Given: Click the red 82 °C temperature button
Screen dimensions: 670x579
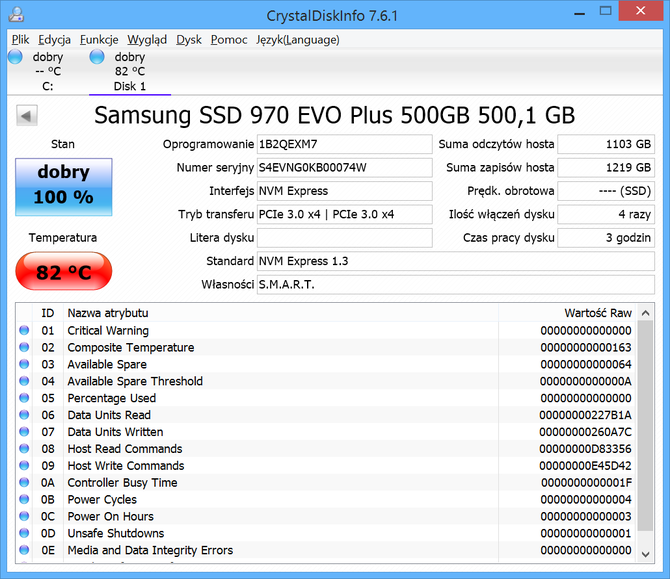Looking at the screenshot, I should coord(64,271).
